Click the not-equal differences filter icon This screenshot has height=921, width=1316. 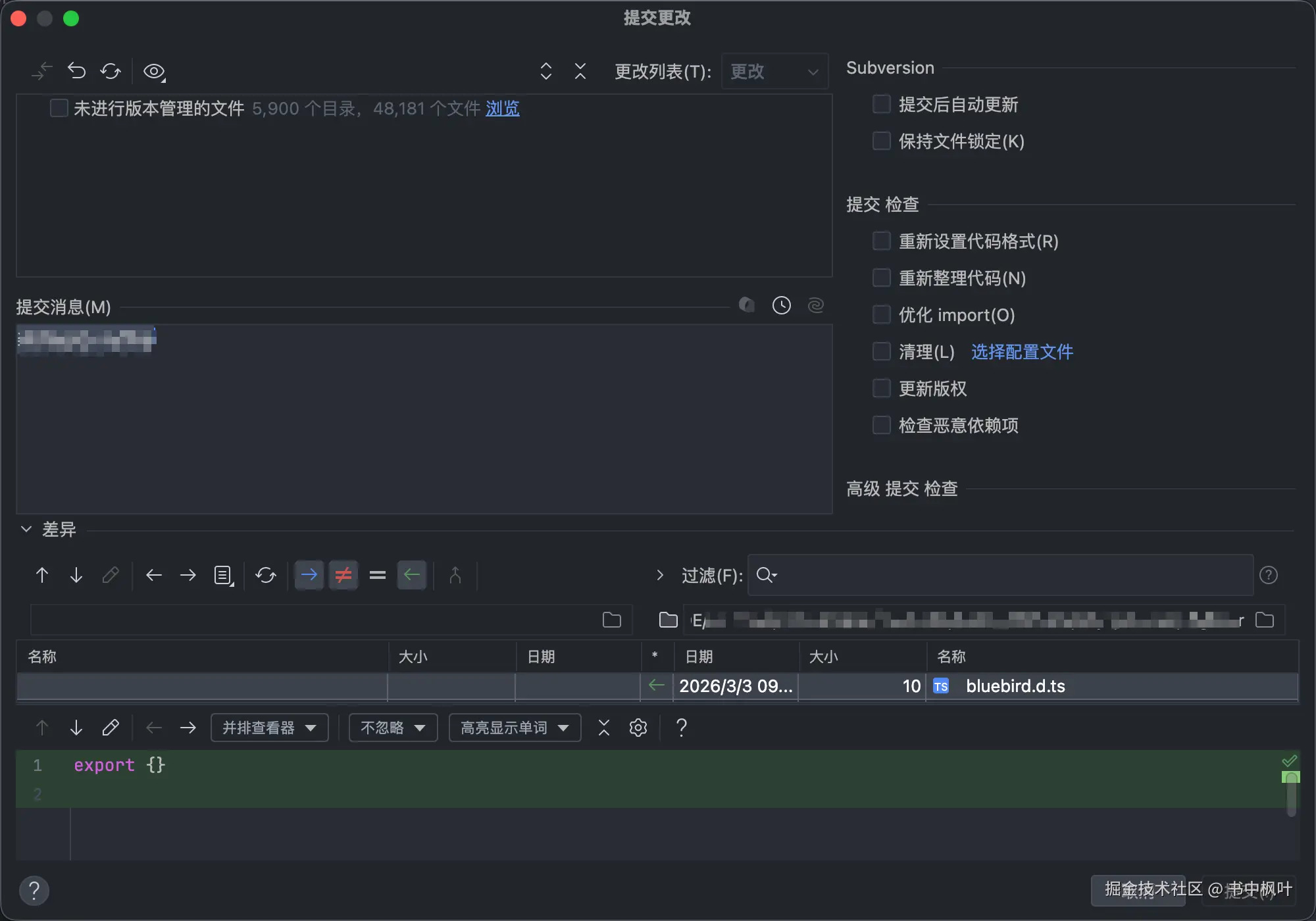pyautogui.click(x=343, y=576)
